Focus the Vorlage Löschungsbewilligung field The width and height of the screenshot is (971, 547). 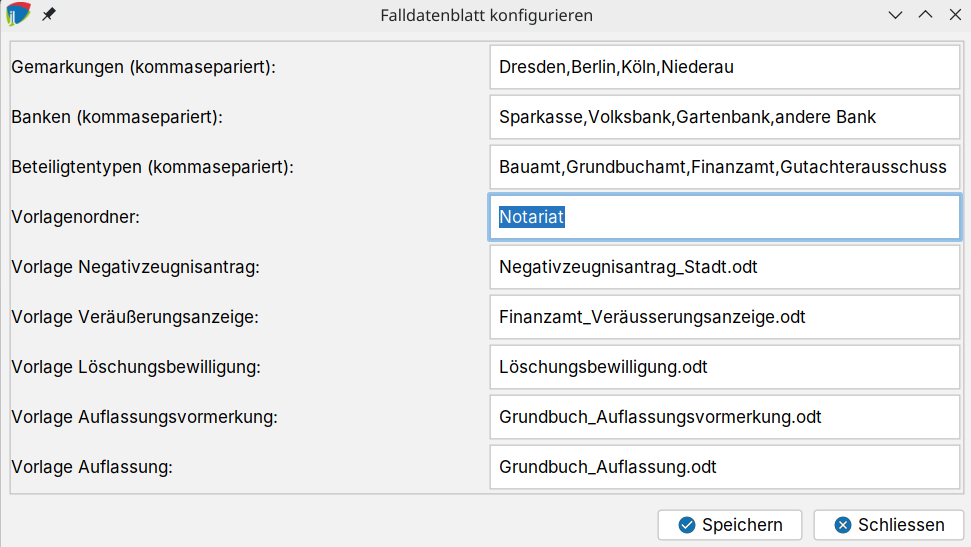[x=725, y=367]
